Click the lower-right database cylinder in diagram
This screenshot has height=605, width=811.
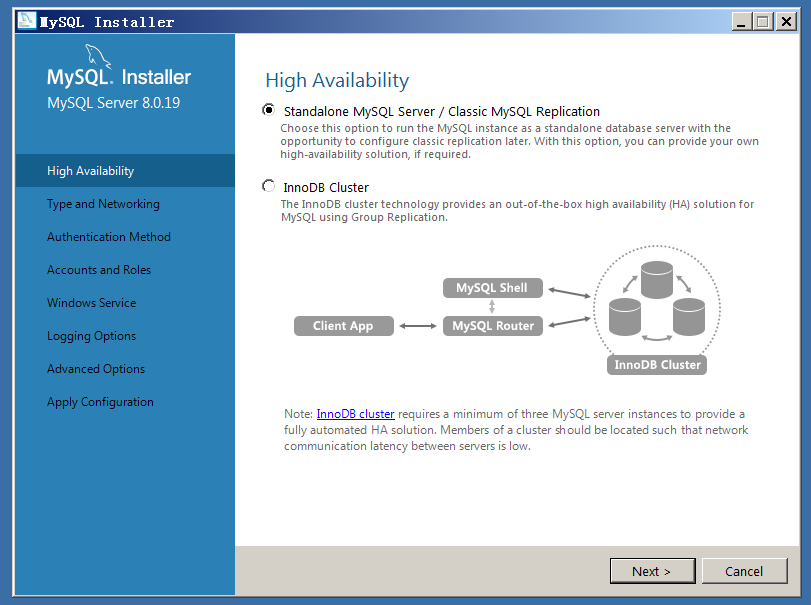[689, 317]
